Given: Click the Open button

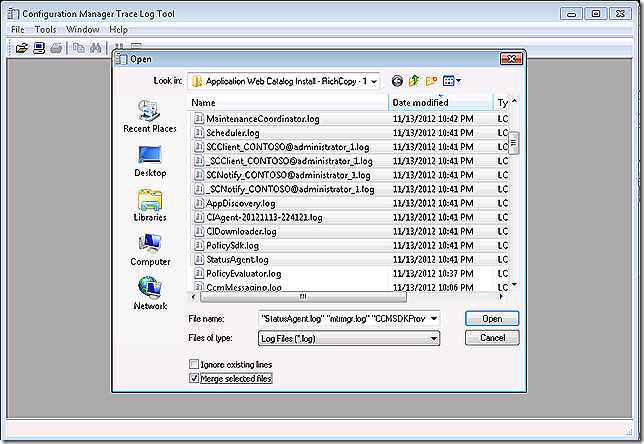Looking at the screenshot, I should click(492, 319).
